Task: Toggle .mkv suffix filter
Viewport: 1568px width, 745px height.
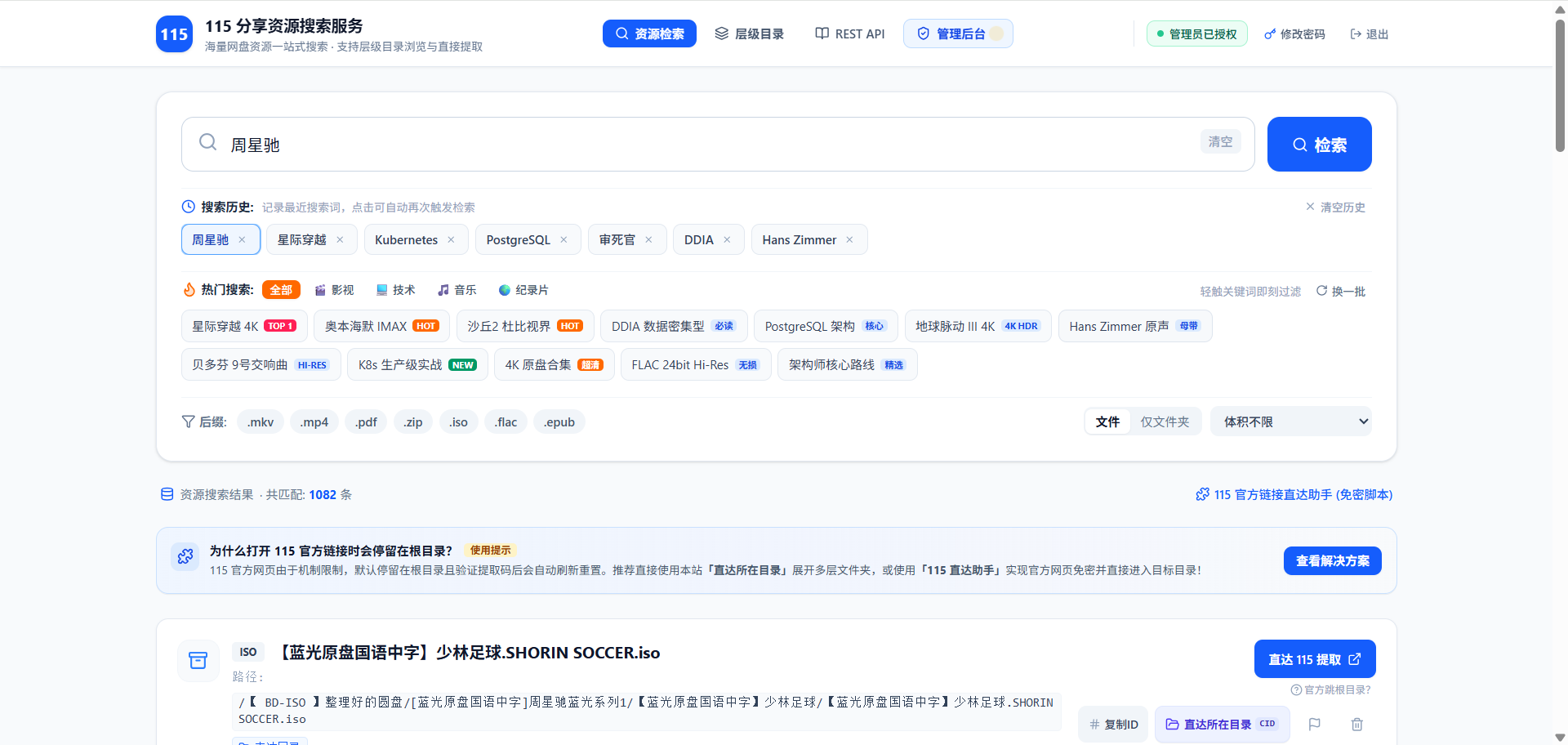Action: [261, 422]
